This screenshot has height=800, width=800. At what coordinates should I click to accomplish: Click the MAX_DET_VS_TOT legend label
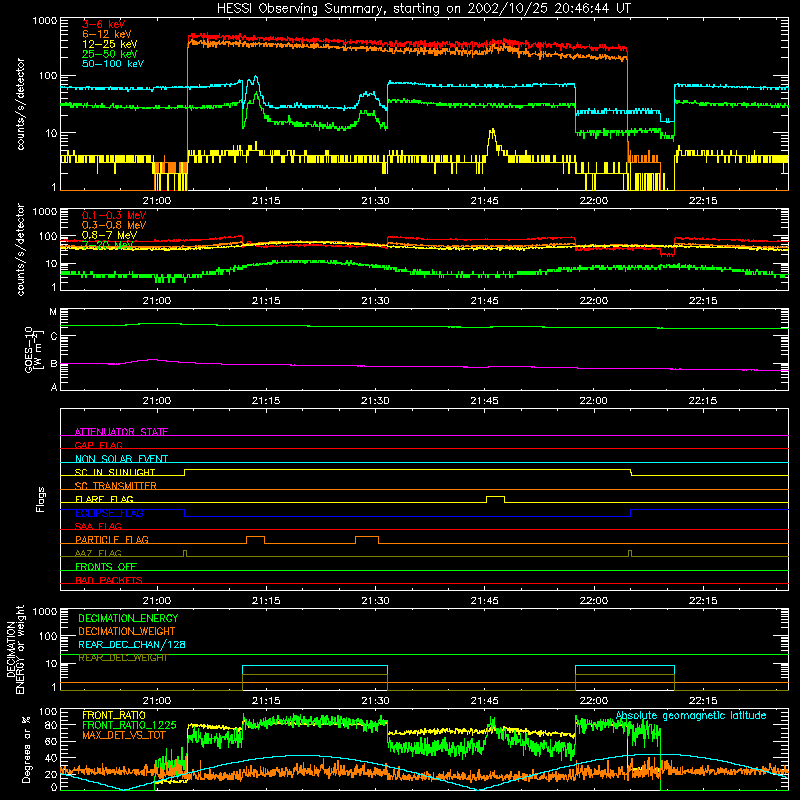coord(123,735)
